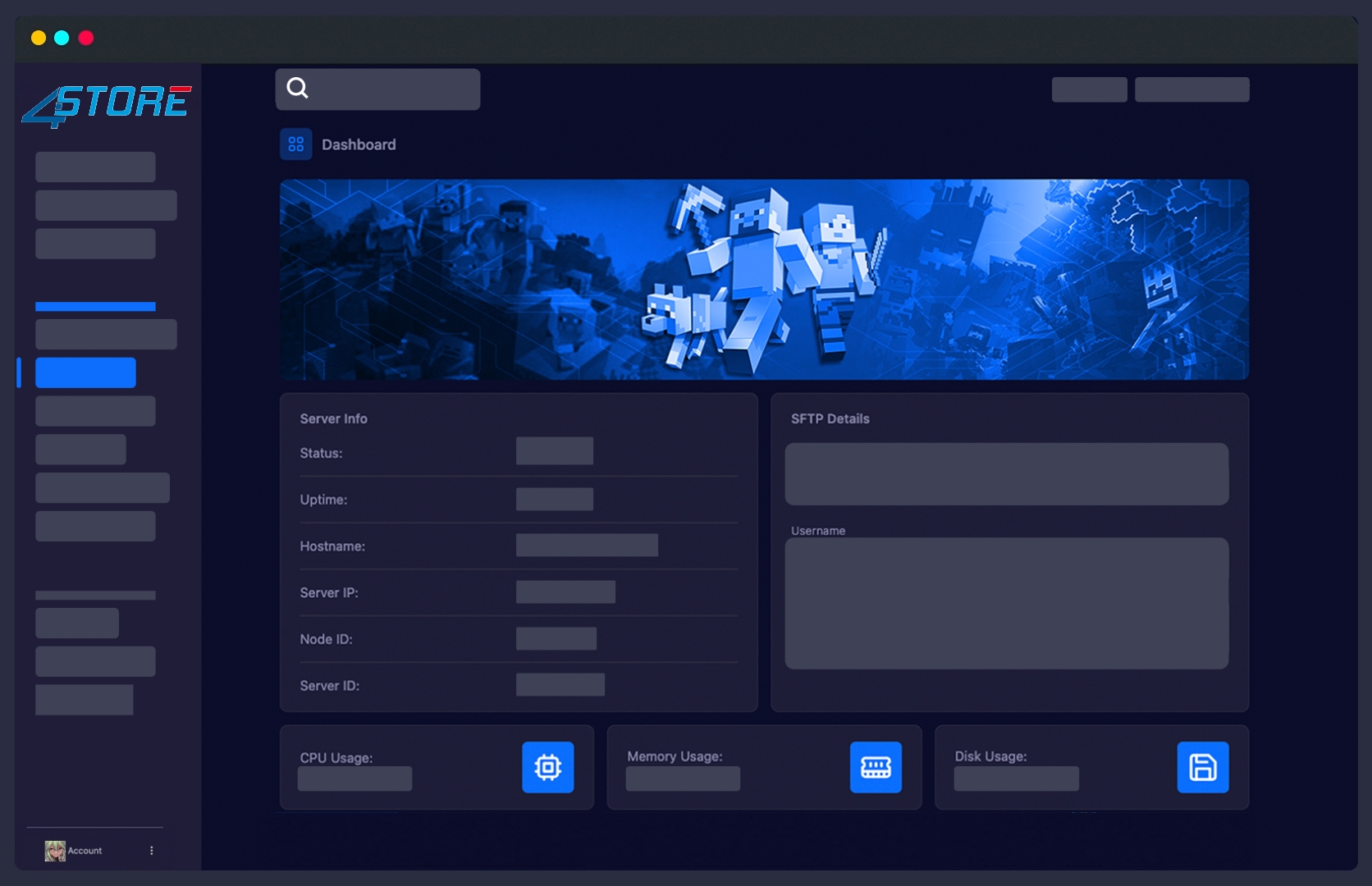This screenshot has width=1372, height=886.
Task: Click the cyan window control dot
Action: pyautogui.click(x=62, y=38)
